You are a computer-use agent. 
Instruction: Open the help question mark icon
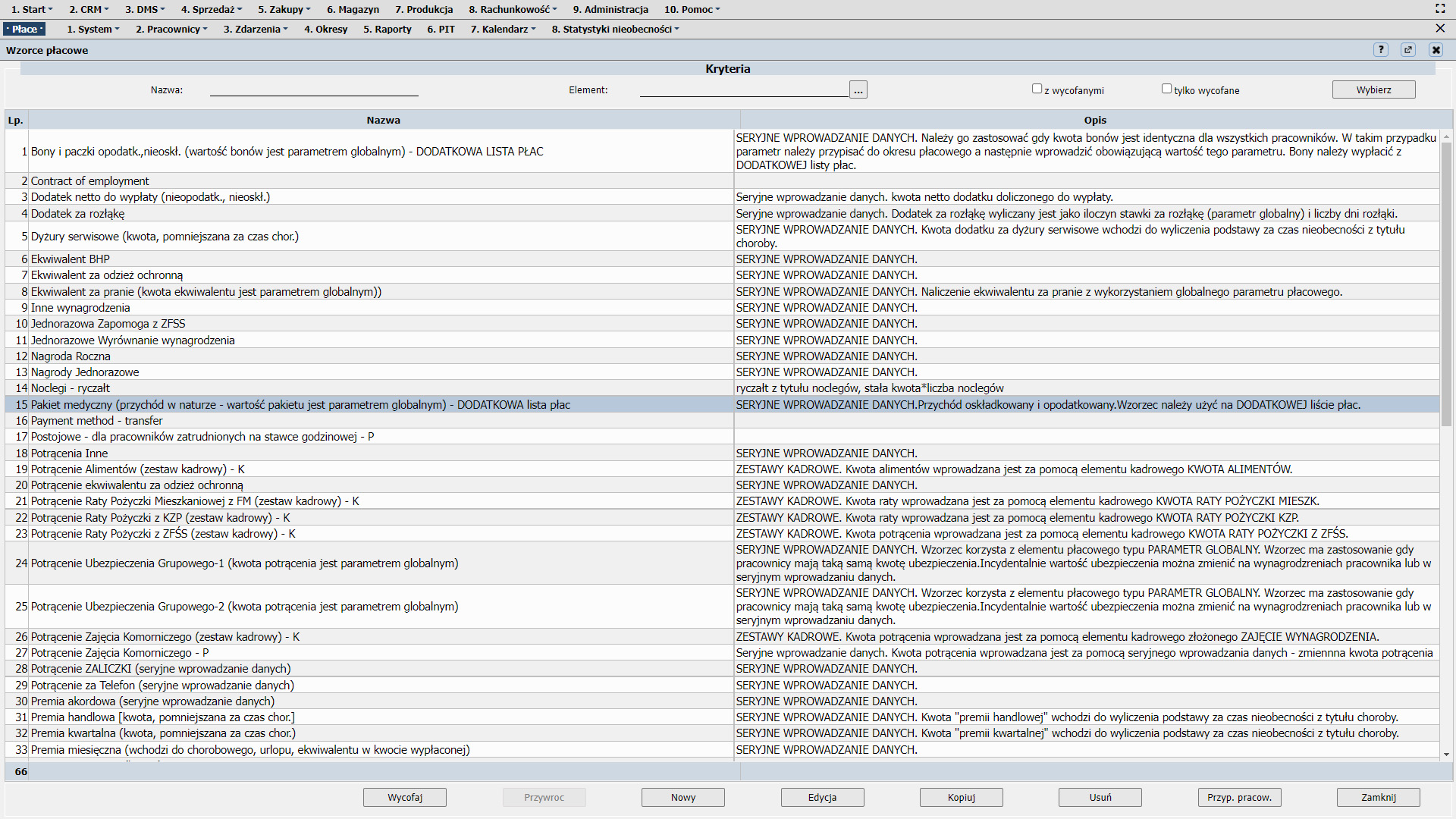click(x=1381, y=50)
